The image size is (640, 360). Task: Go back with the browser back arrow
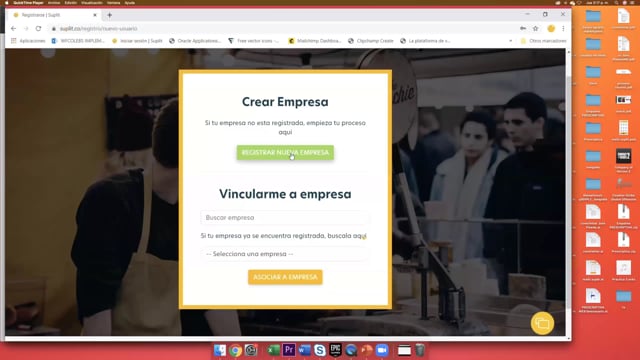point(13,29)
